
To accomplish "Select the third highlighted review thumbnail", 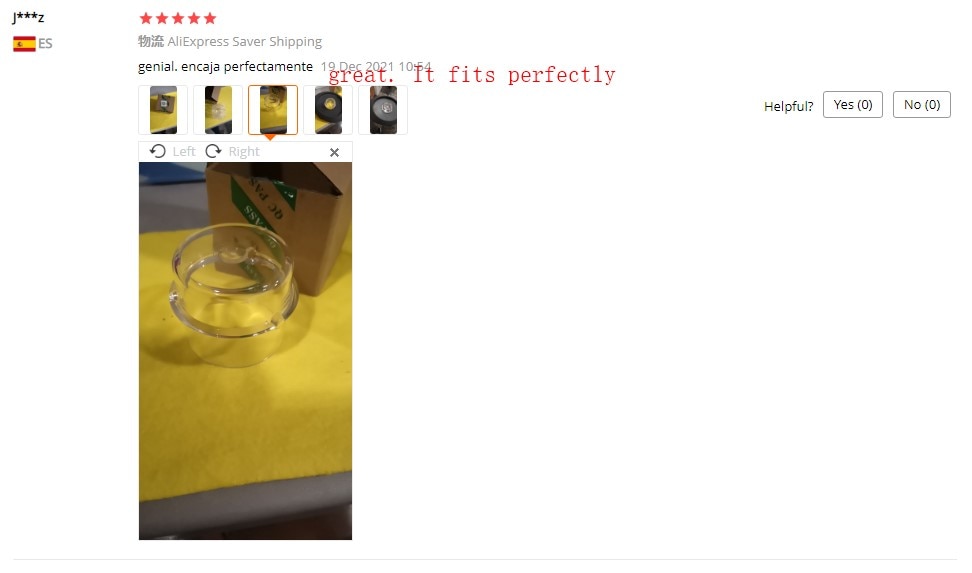I will tap(273, 110).
